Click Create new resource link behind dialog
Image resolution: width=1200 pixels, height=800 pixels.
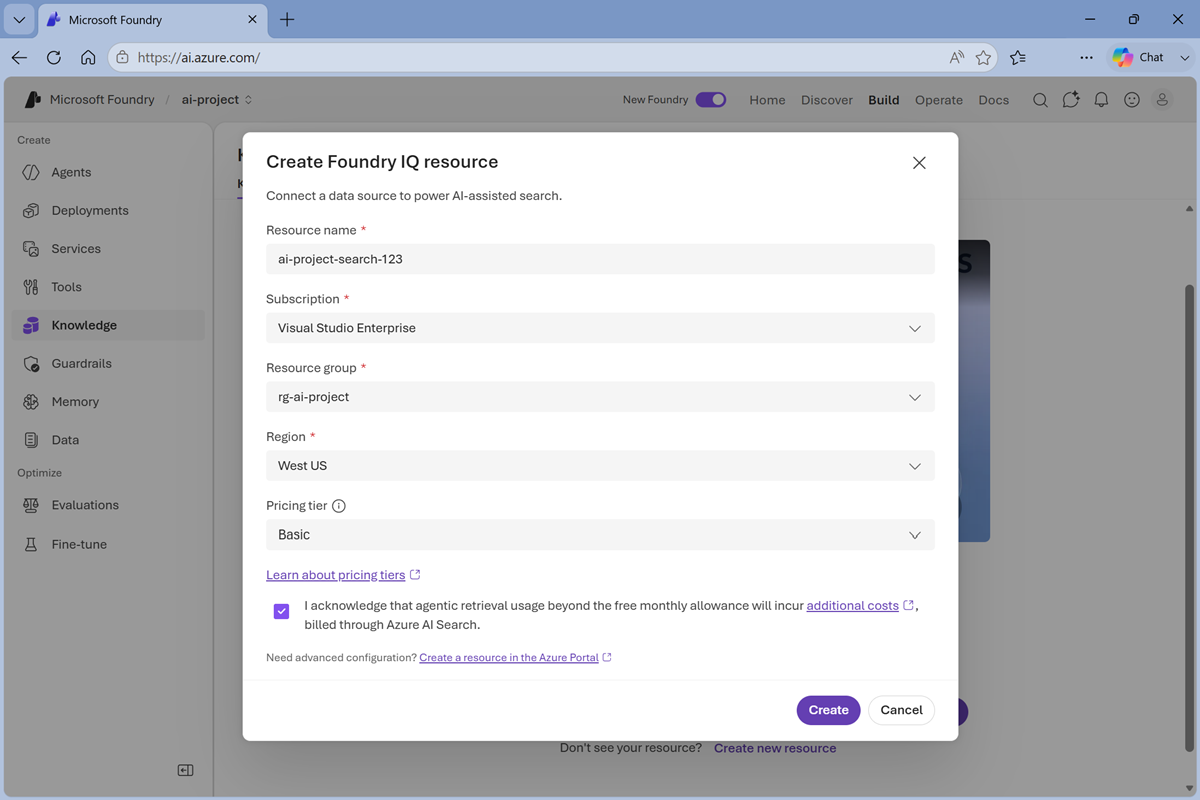point(775,748)
